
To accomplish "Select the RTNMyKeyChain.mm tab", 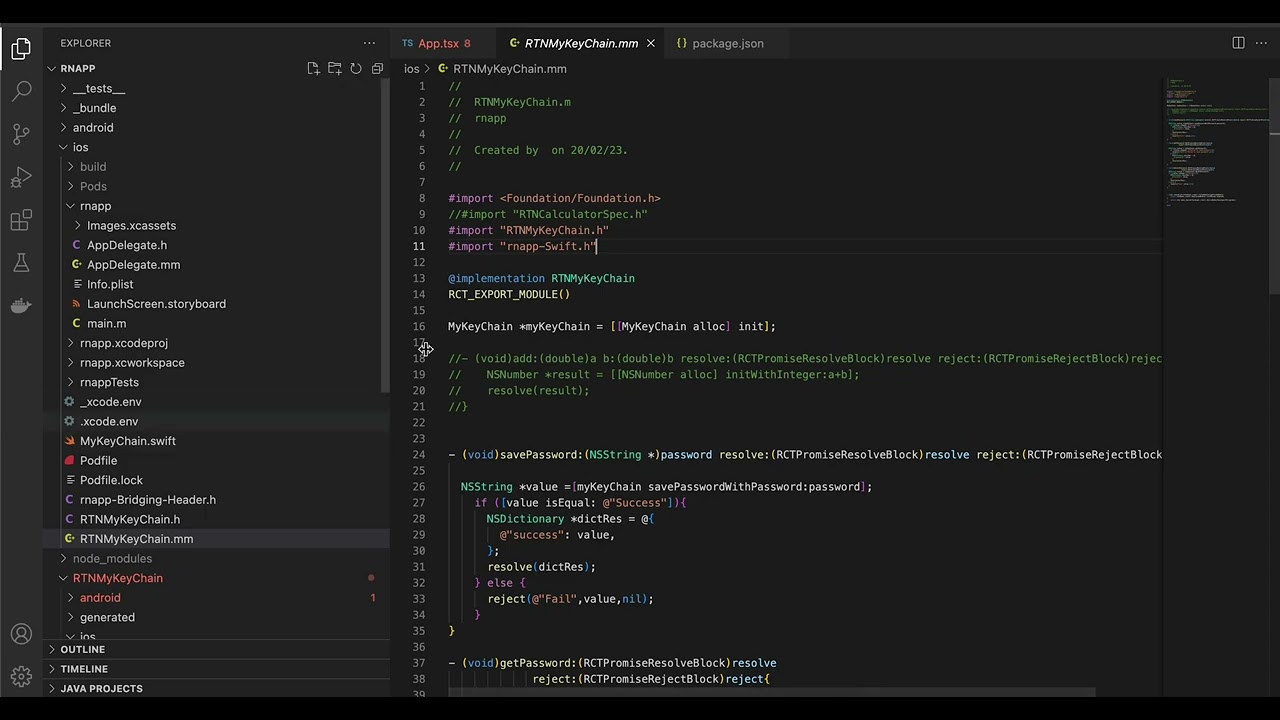I will click(581, 43).
